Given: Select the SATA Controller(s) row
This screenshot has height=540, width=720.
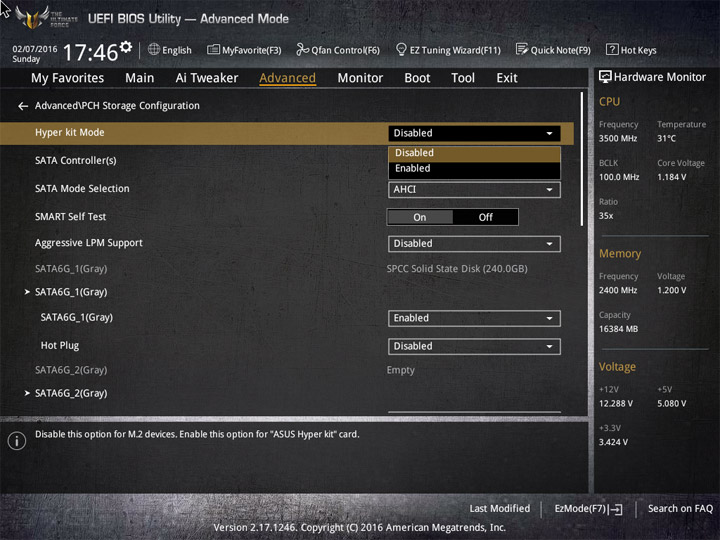Looking at the screenshot, I should pyautogui.click(x=76, y=161).
